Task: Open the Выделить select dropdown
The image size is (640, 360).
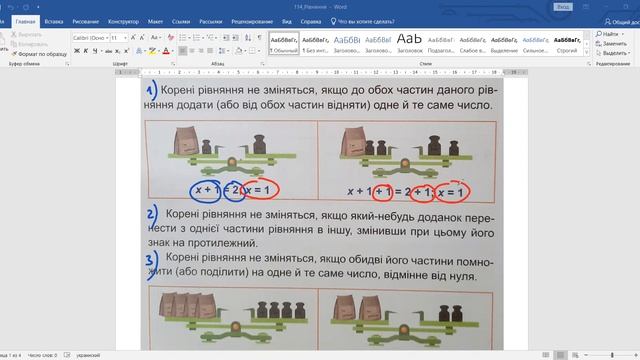Action: (613, 53)
